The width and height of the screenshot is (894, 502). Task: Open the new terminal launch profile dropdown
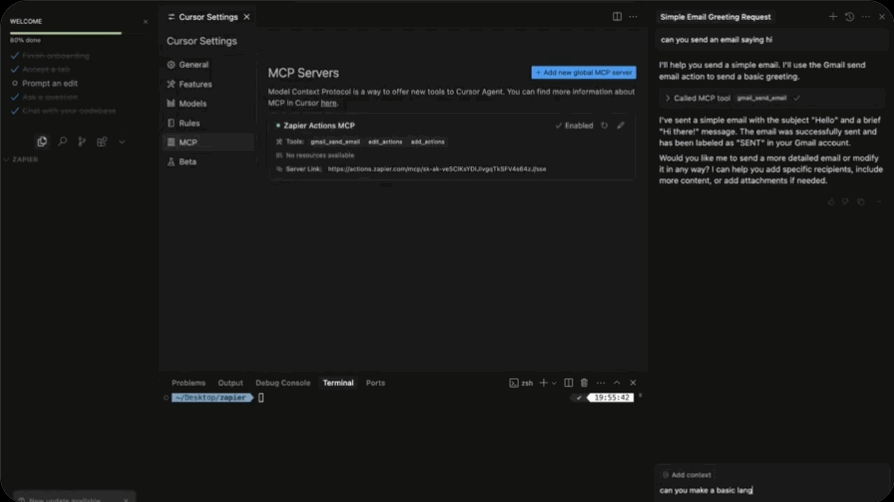(x=554, y=383)
